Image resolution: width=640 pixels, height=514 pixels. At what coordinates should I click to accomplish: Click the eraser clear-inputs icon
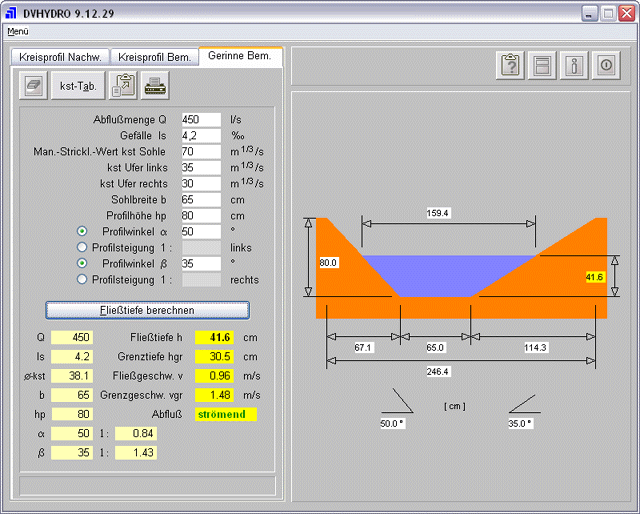click(x=33, y=85)
